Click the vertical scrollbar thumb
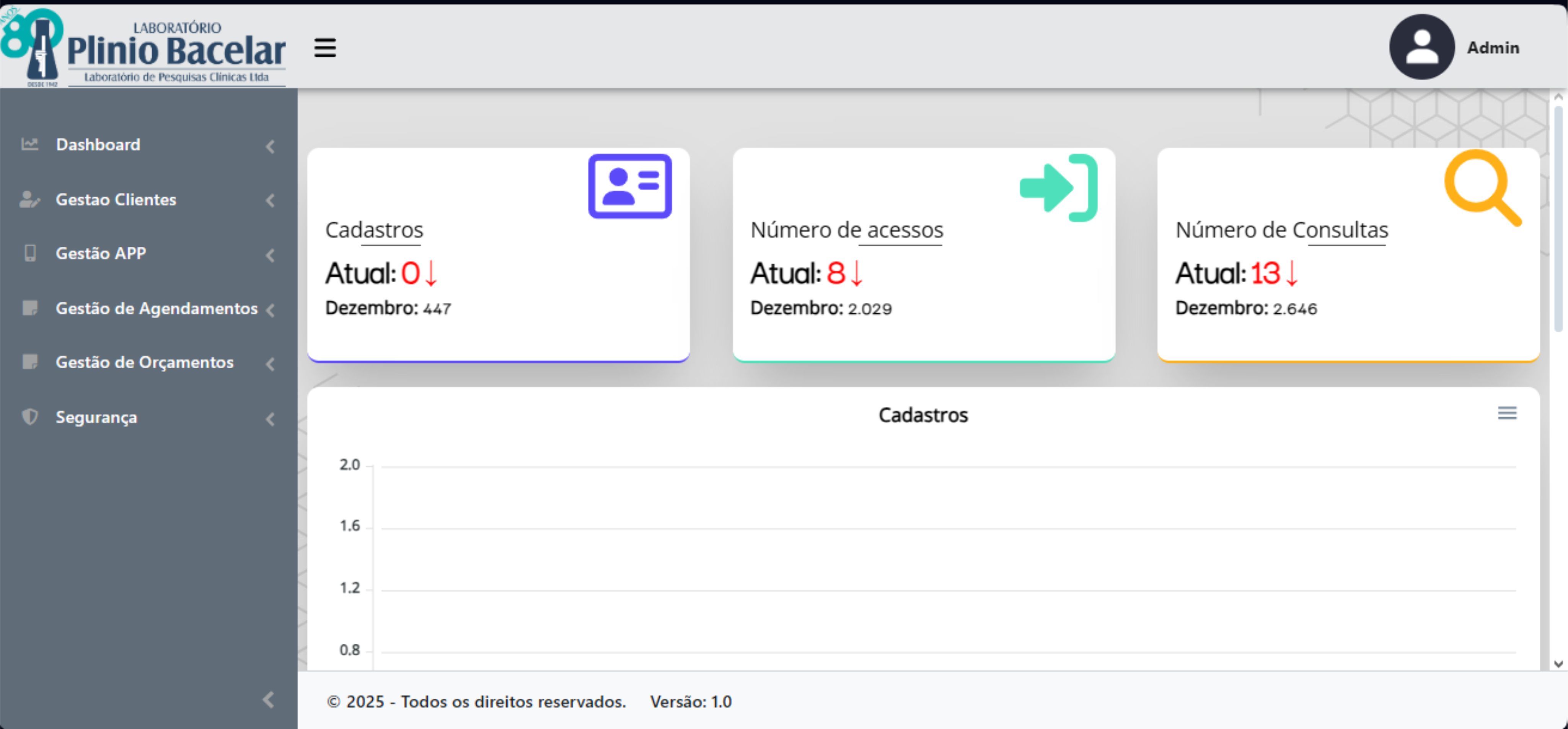The height and width of the screenshot is (729, 1568). 1558,220
